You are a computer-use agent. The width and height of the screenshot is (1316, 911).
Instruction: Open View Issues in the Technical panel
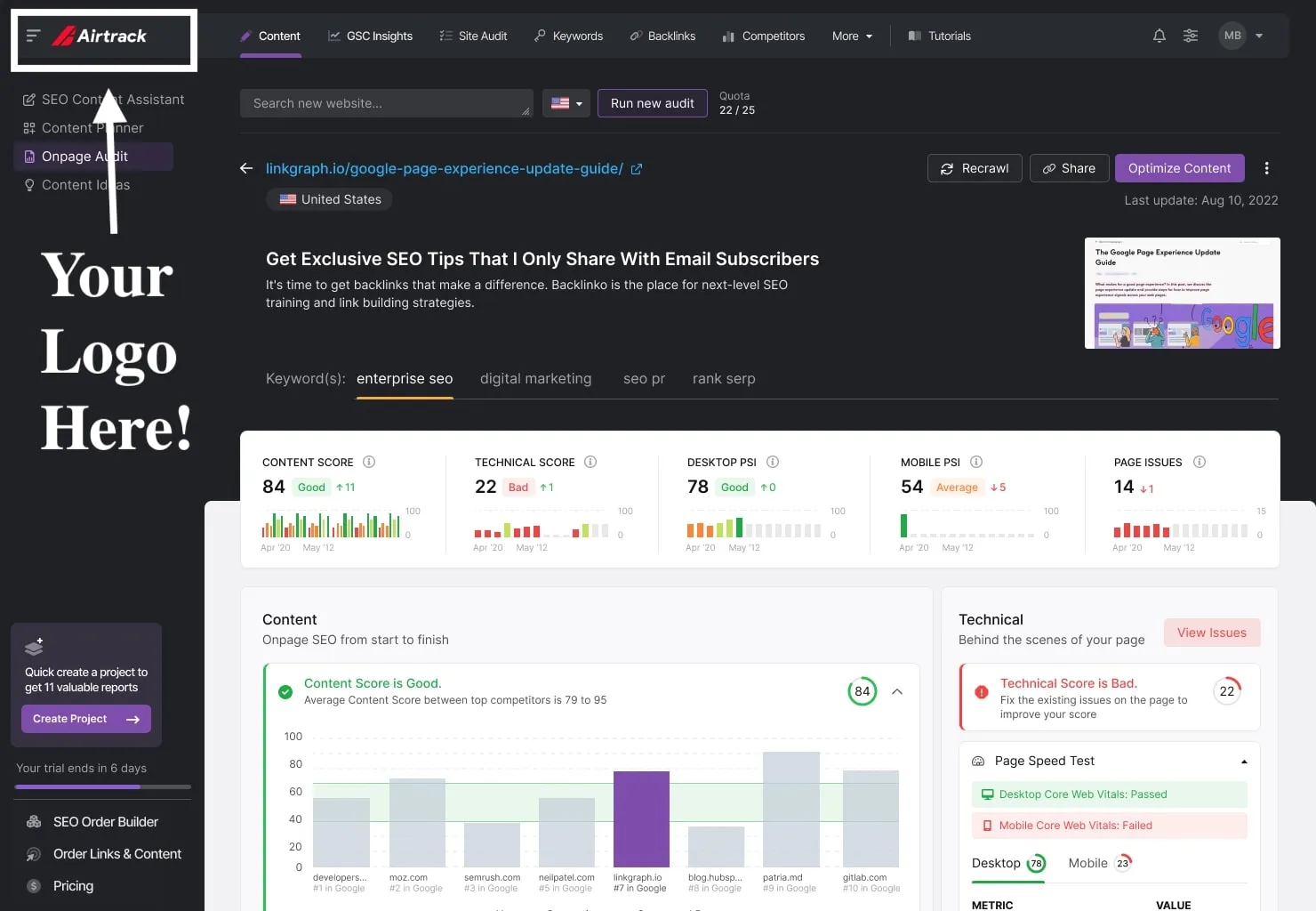(1211, 633)
